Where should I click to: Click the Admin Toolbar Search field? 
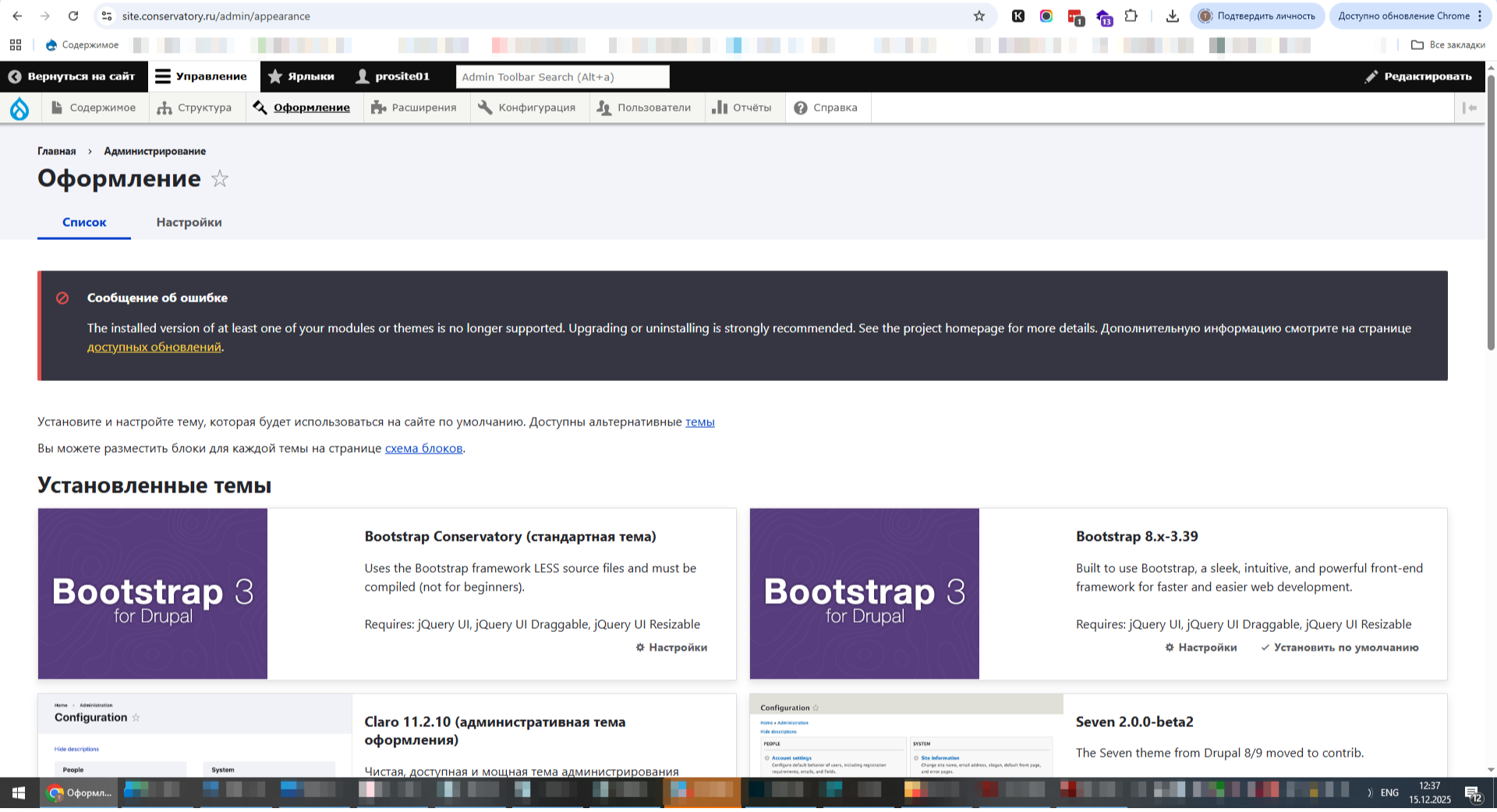[x=562, y=76]
